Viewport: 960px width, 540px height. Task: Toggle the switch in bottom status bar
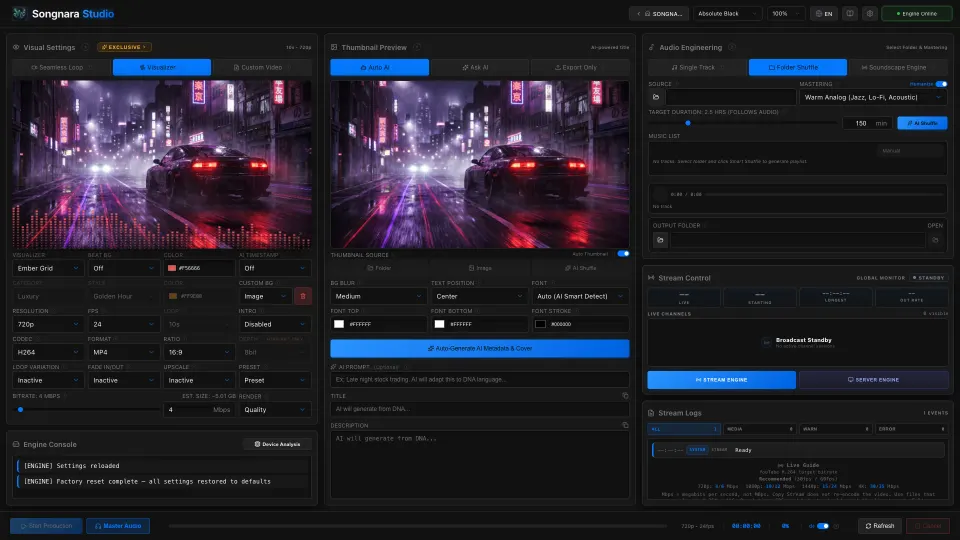tap(823, 526)
